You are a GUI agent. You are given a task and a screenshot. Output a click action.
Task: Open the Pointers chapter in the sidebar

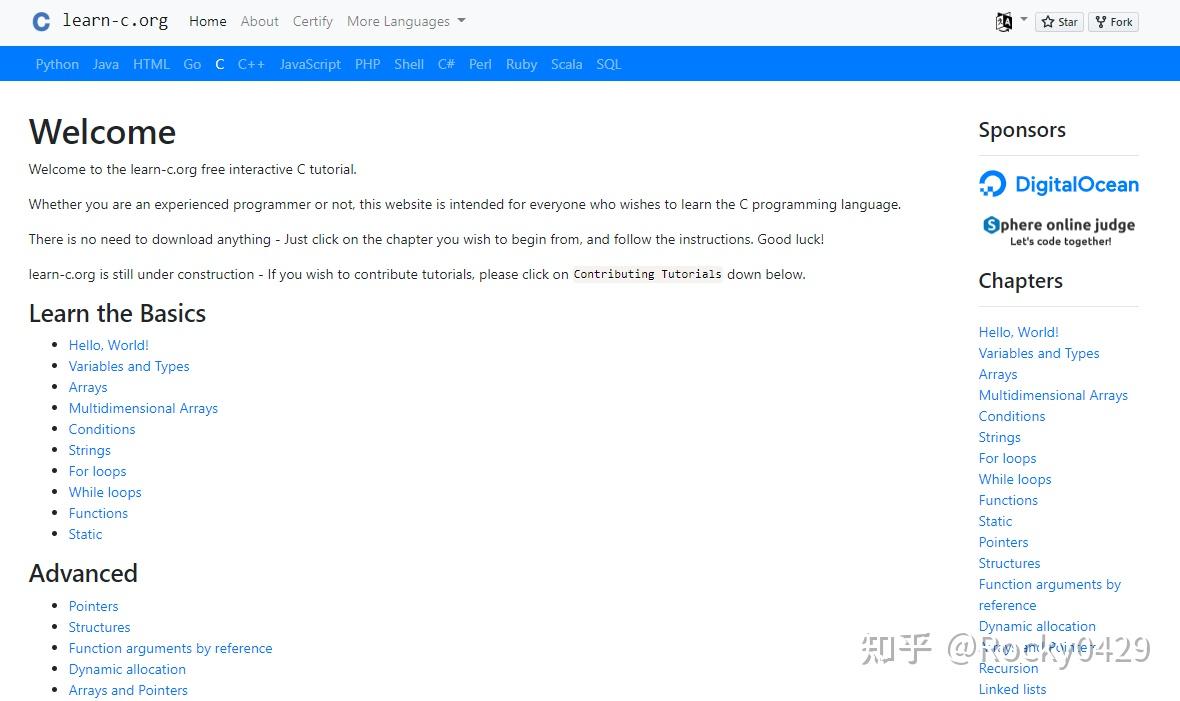[1003, 542]
